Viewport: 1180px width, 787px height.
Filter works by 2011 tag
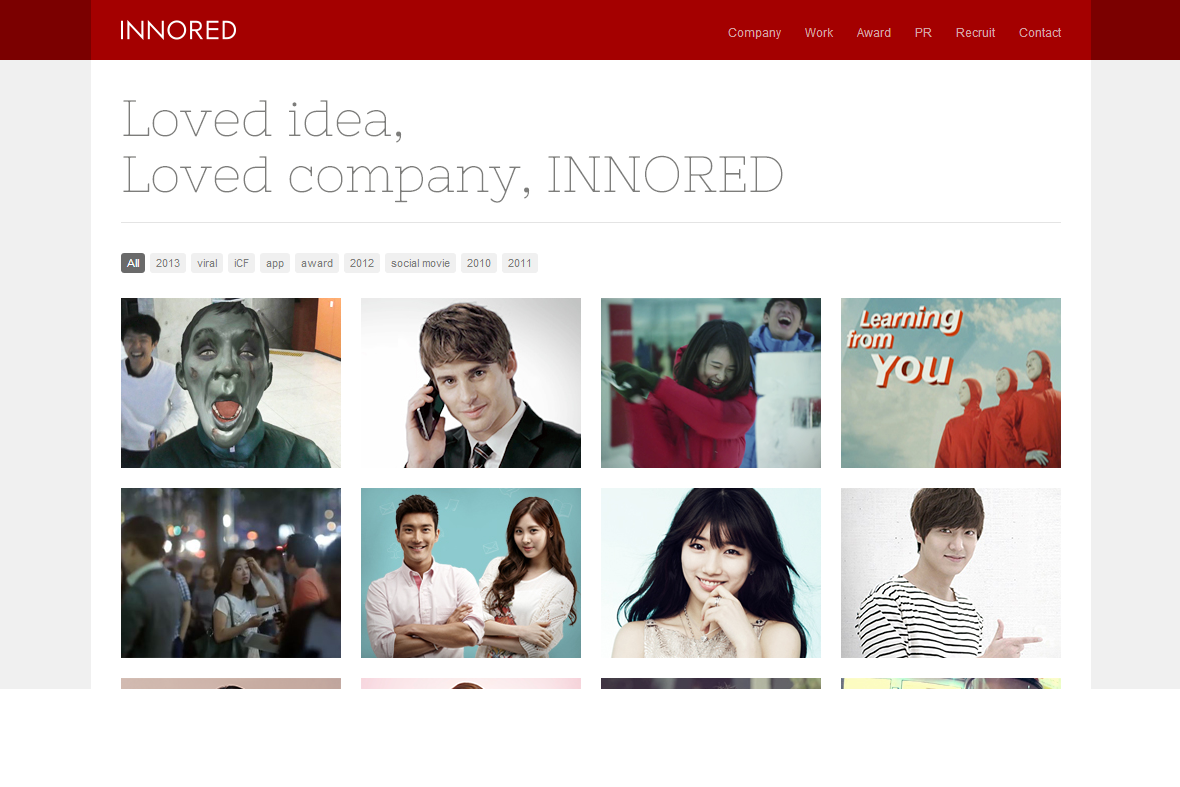[x=520, y=263]
